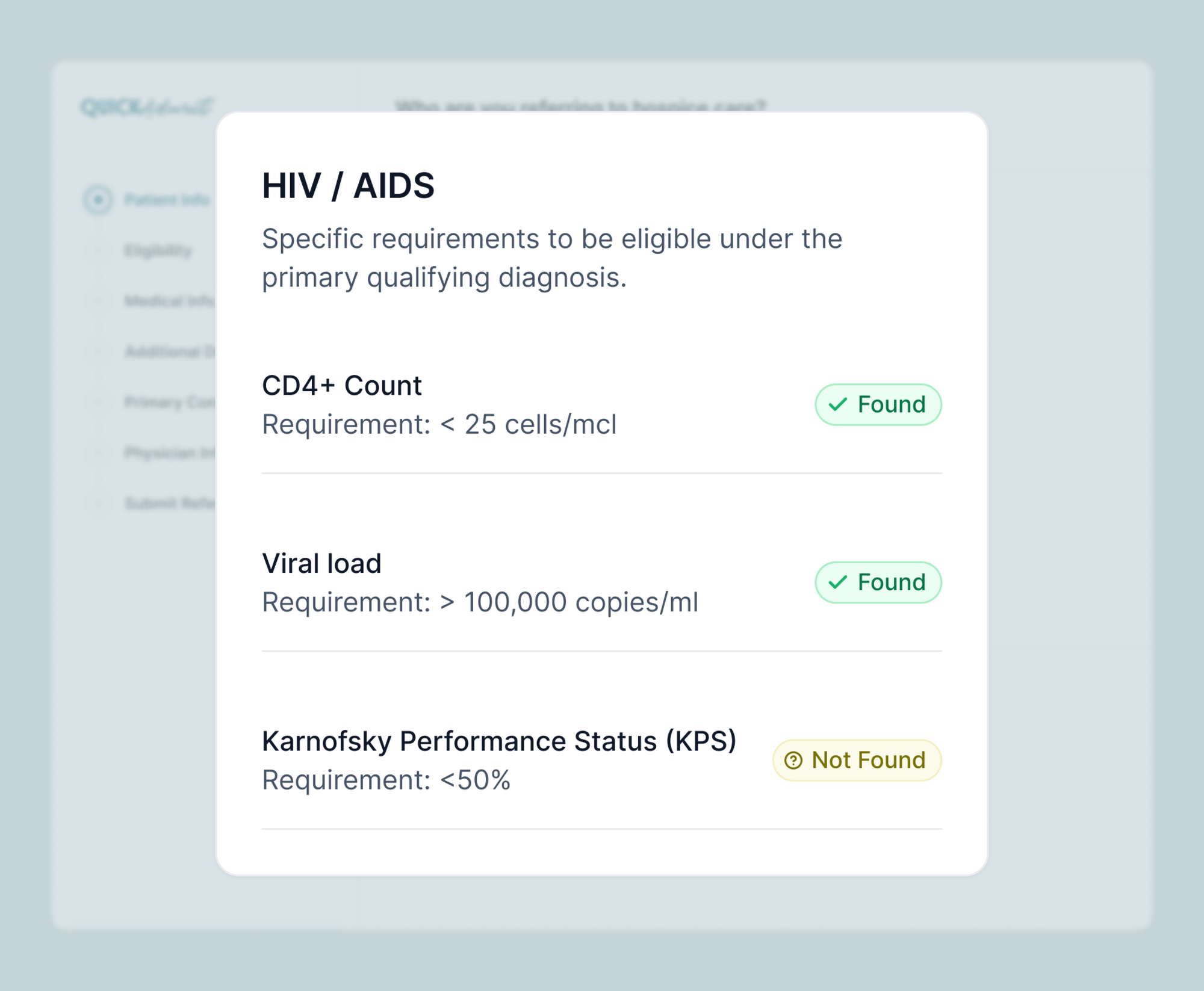Click the Patient Info step indicator icon
1204x991 pixels.
pyautogui.click(x=98, y=200)
